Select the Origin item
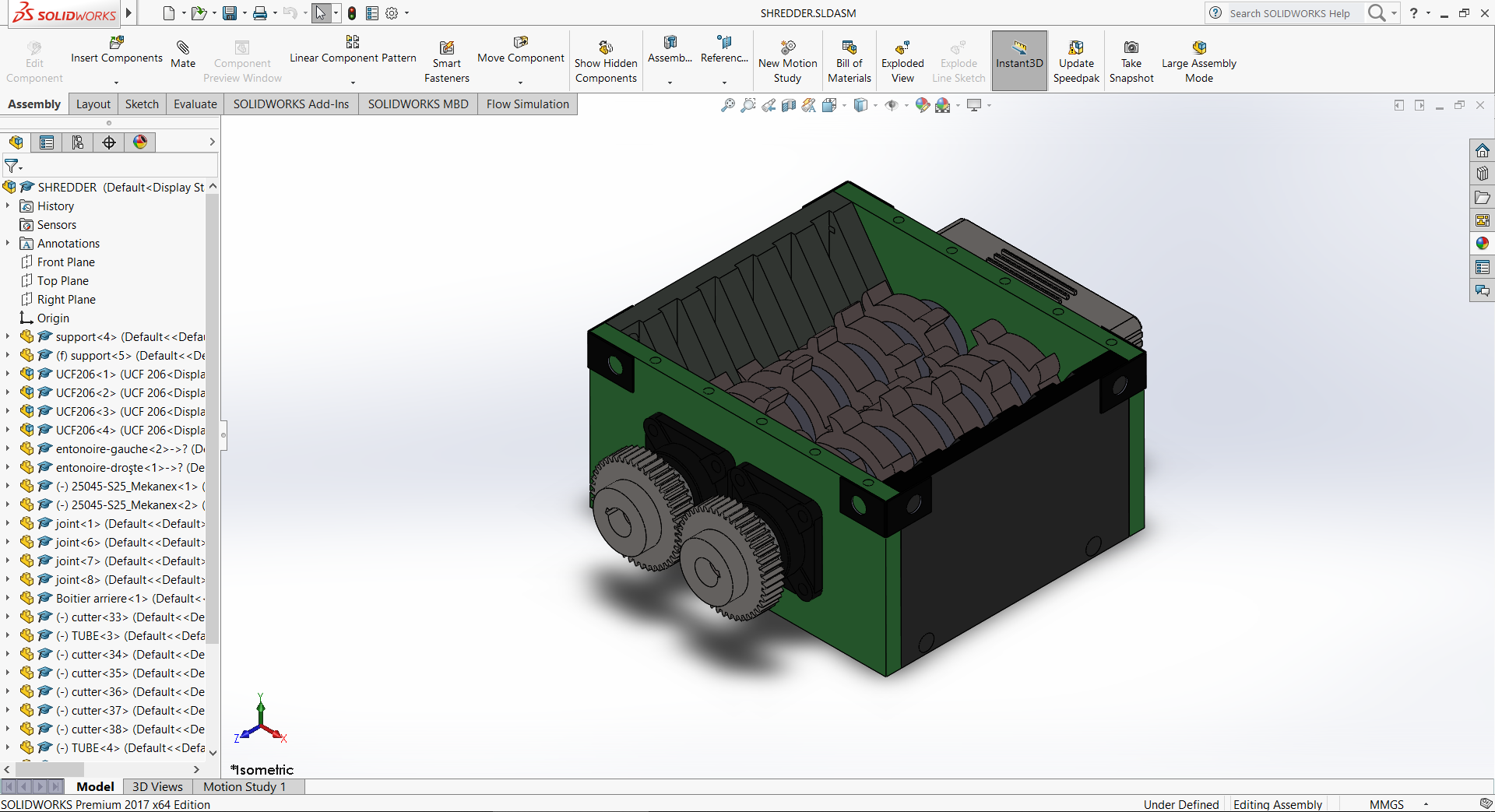Image resolution: width=1495 pixels, height=812 pixels. click(x=53, y=318)
